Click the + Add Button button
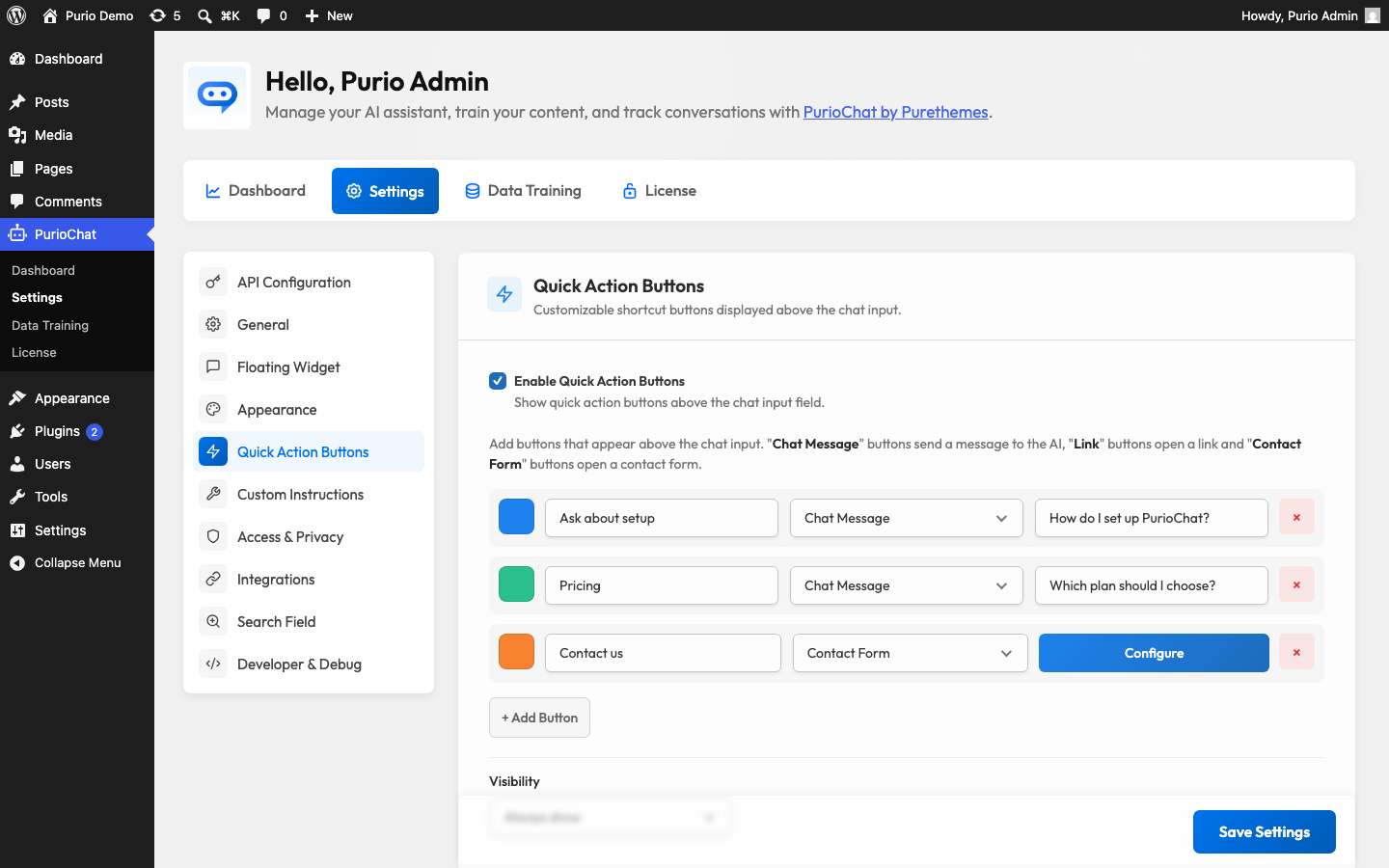1389x868 pixels. coord(539,718)
